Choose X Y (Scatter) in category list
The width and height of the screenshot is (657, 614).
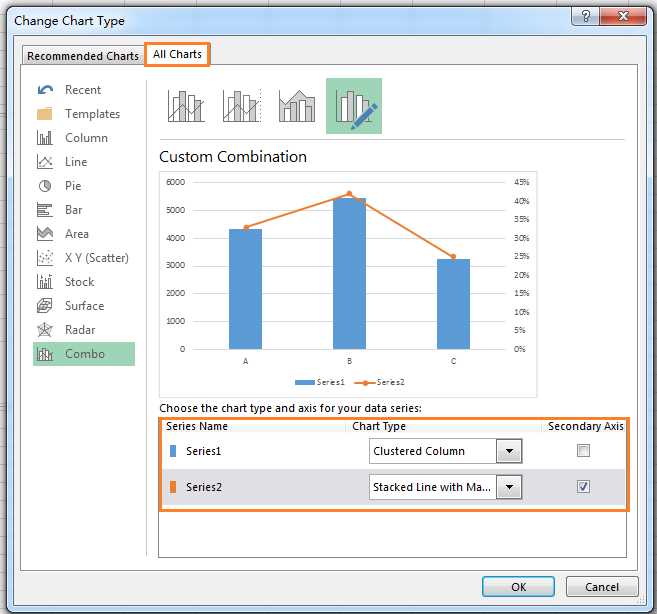click(84, 258)
